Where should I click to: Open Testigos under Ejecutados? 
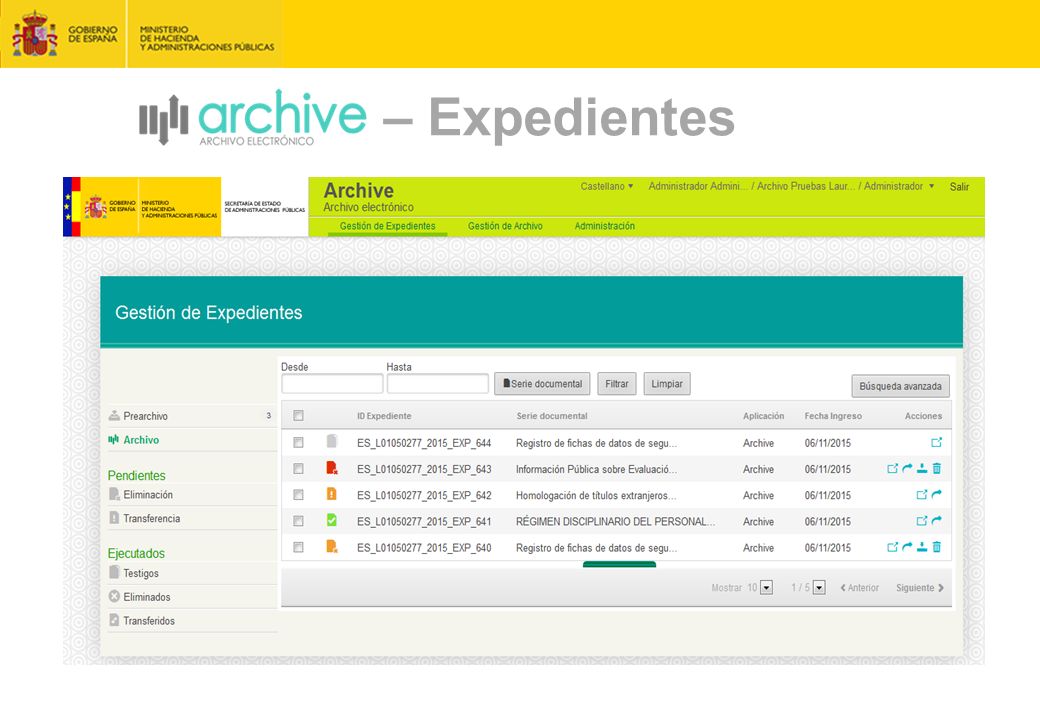tap(141, 573)
